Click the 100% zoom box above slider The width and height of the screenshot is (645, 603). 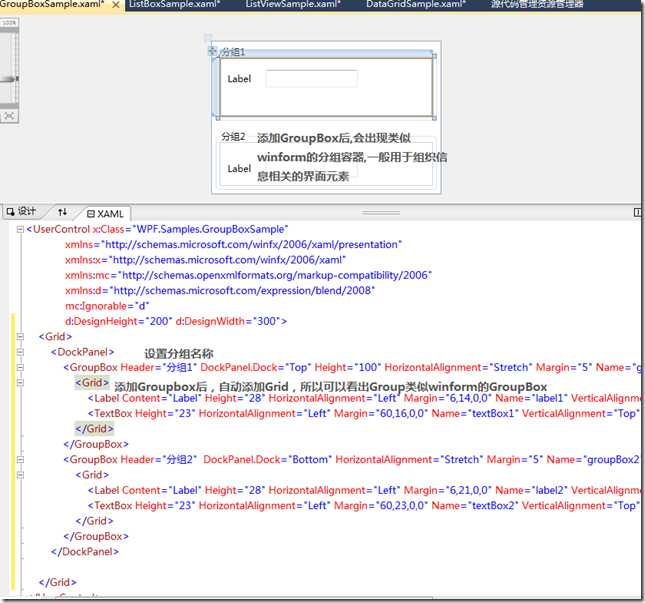pyautogui.click(x=9, y=23)
